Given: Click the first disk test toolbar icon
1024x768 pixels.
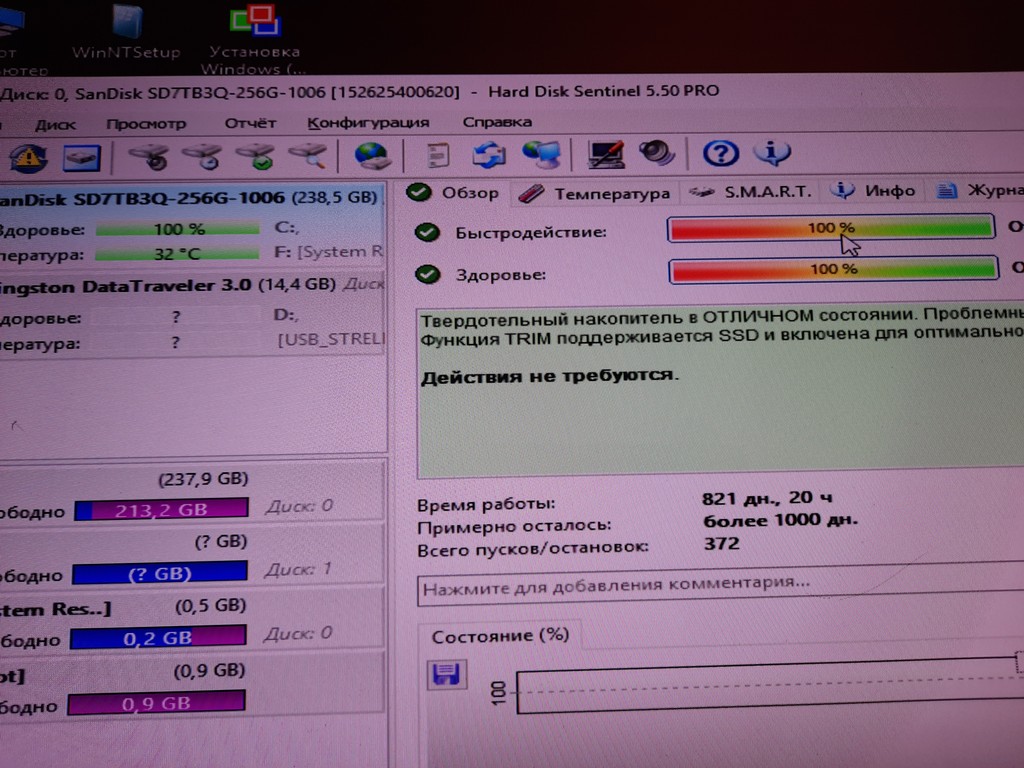Looking at the screenshot, I should pyautogui.click(x=150, y=157).
